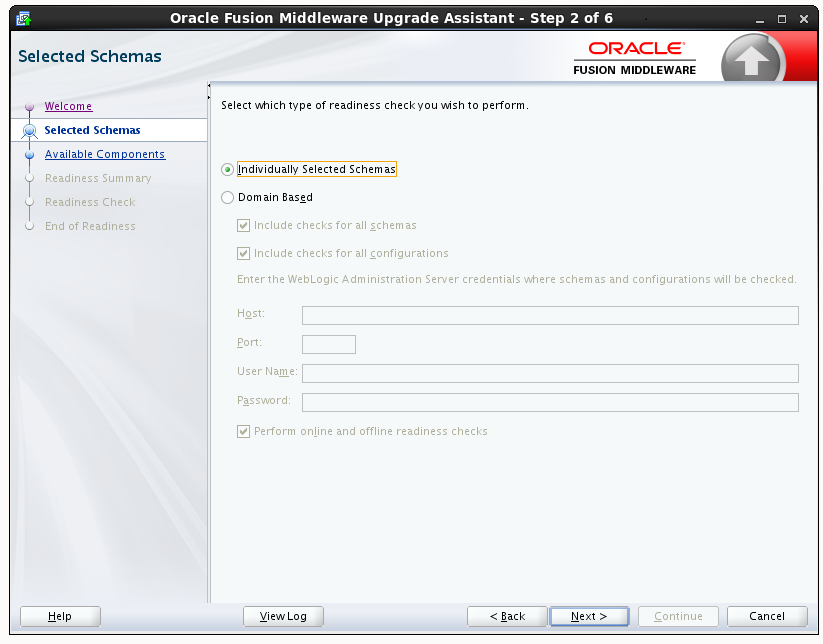The height and width of the screenshot is (644, 823).
Task: Close the Upgrade Assistant window
Action: click(x=804, y=19)
